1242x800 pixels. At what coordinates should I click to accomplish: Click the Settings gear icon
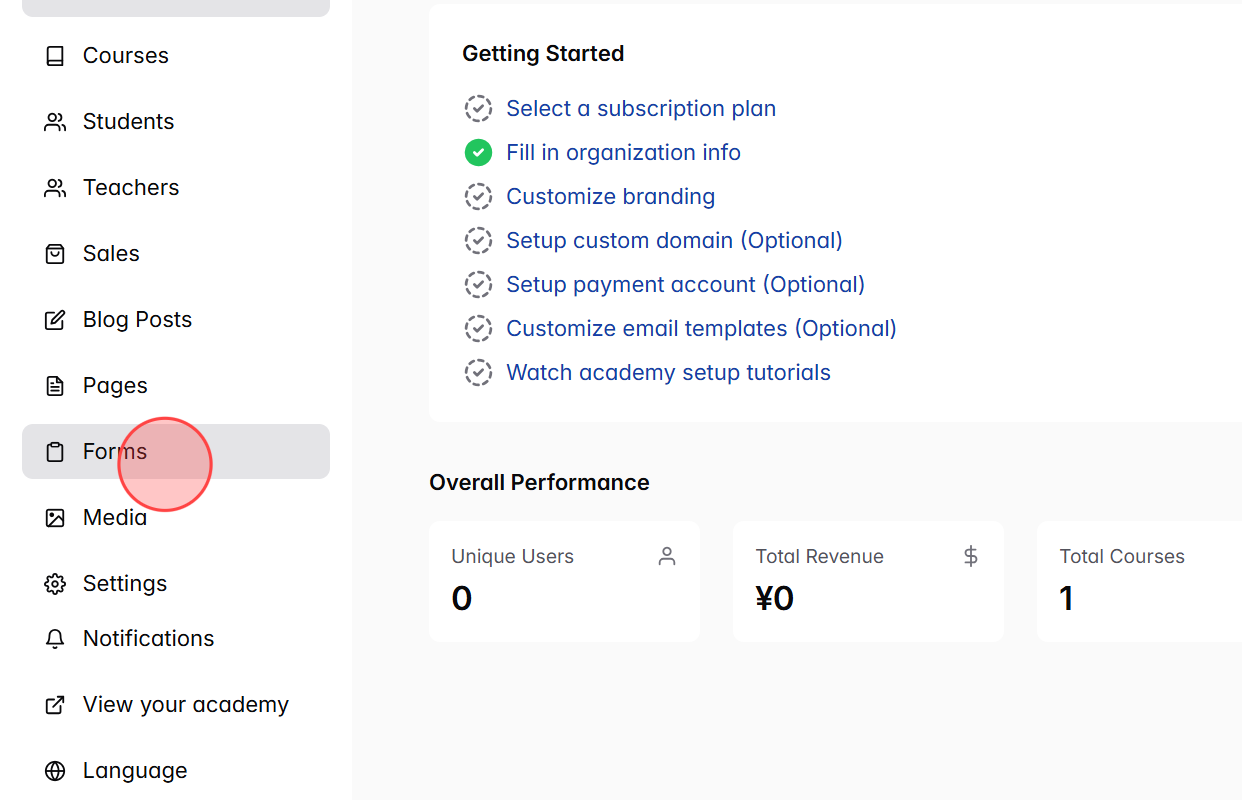pyautogui.click(x=55, y=583)
